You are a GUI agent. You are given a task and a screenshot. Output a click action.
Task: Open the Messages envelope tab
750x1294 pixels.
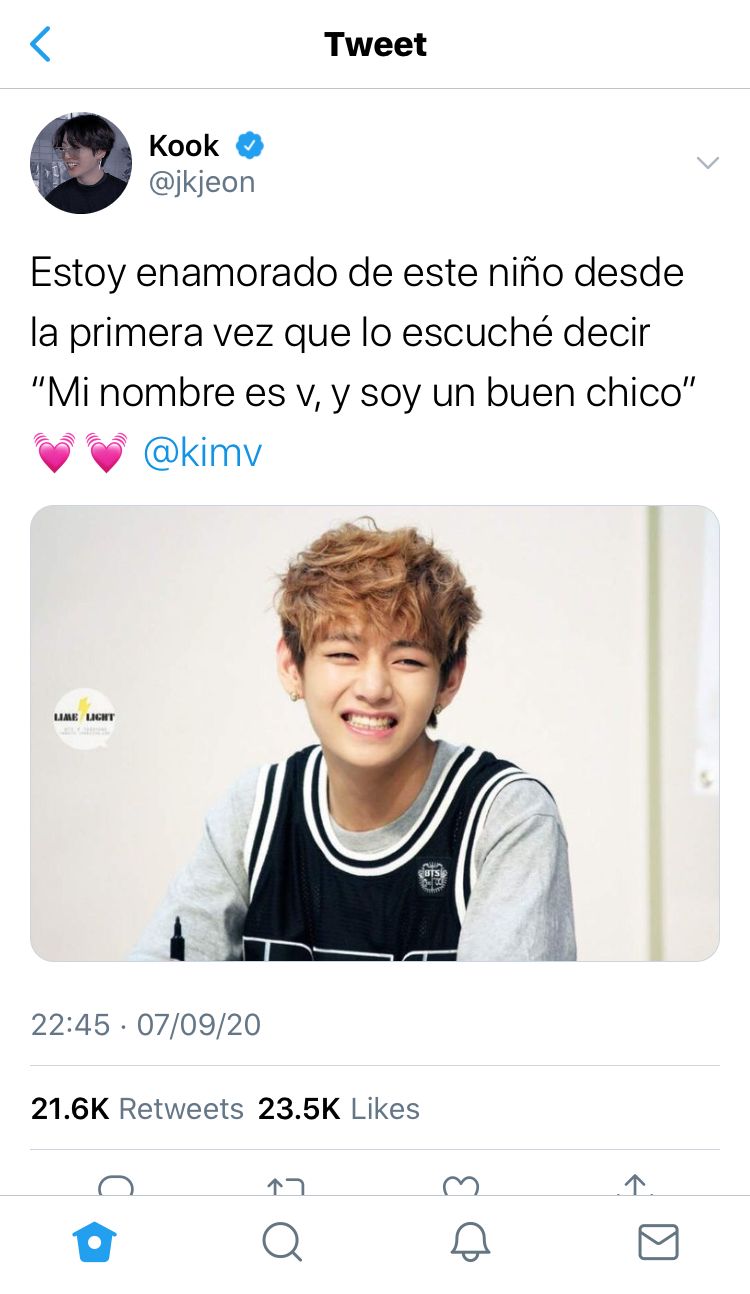(x=658, y=1243)
